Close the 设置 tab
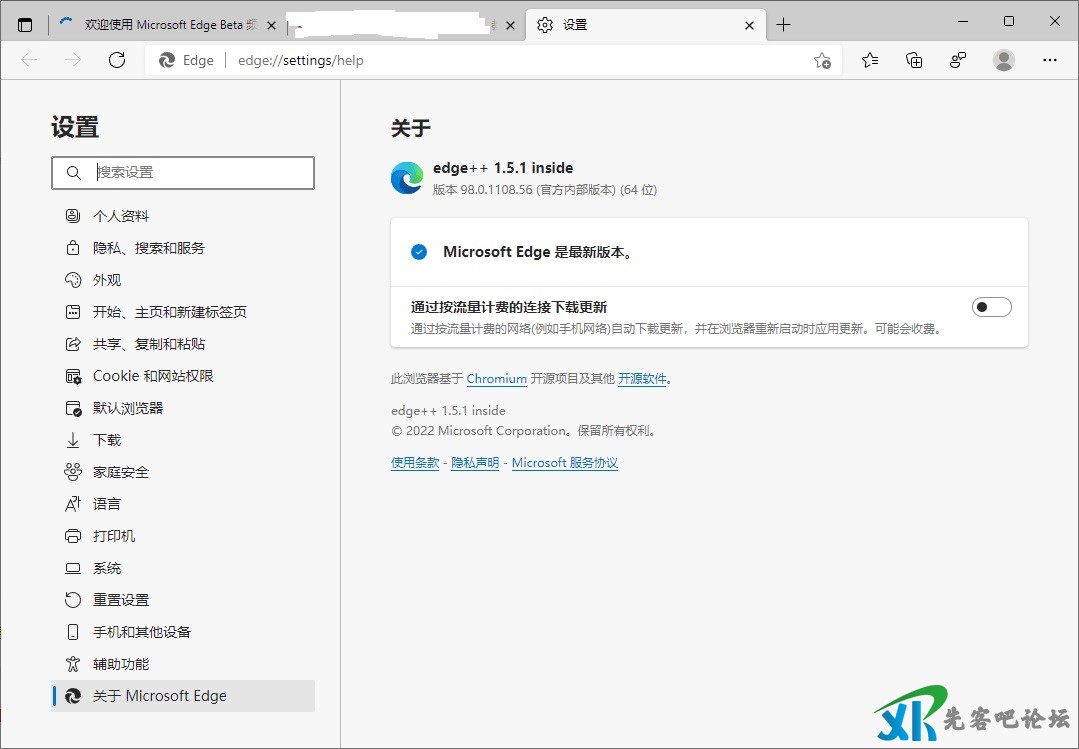This screenshot has width=1079, height=749. point(749,25)
